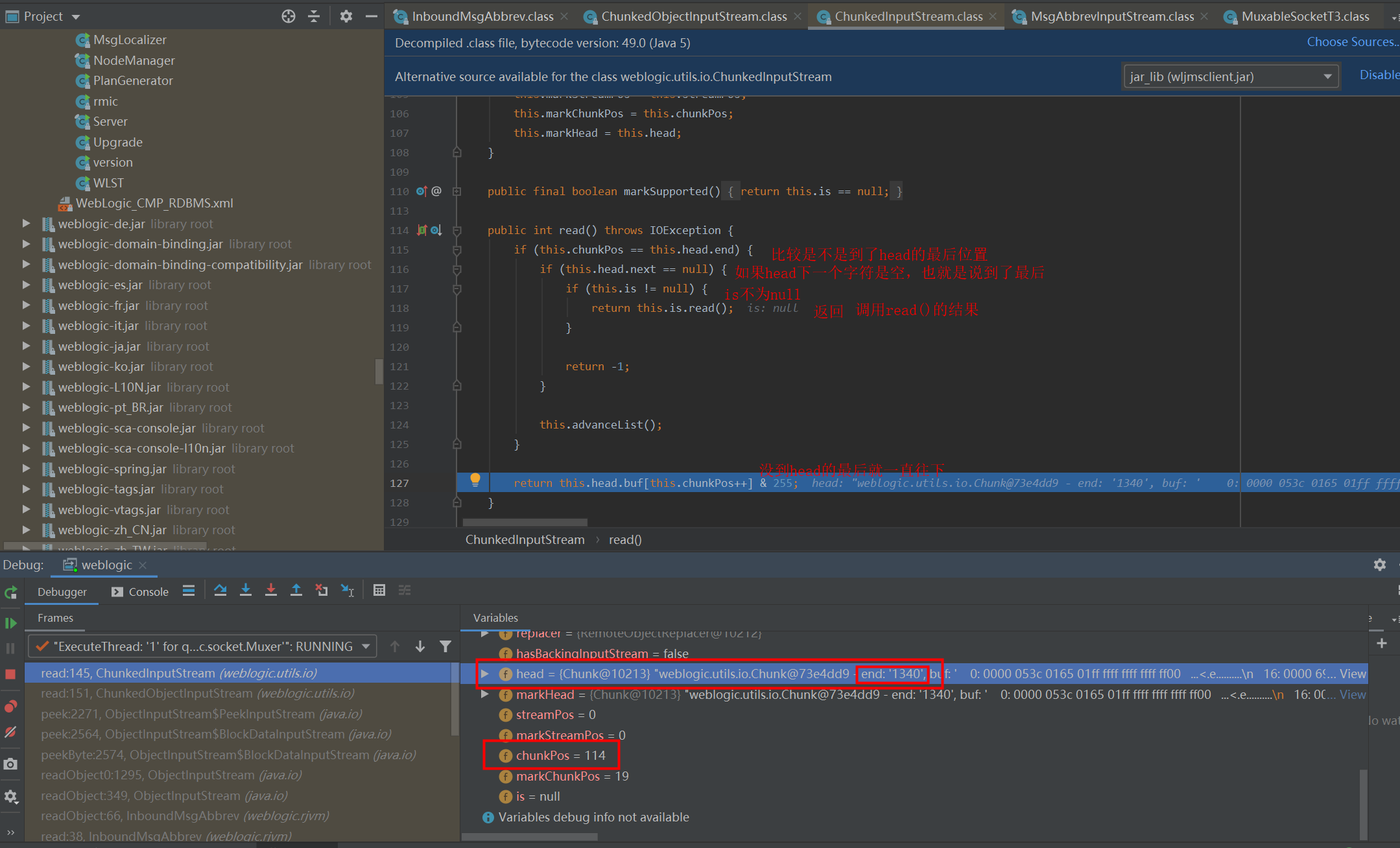1400x848 pixels.
Task: Open Project panel settings gear
Action: 346,16
